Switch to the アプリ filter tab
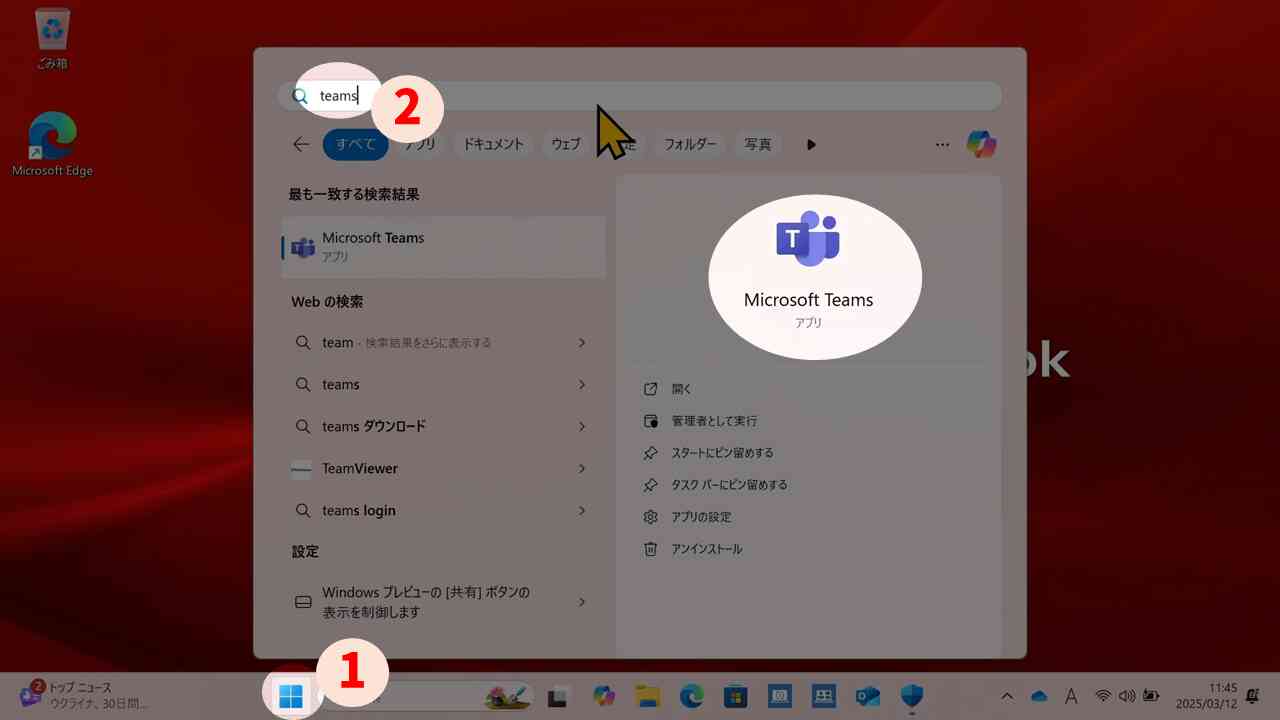Image resolution: width=1280 pixels, height=720 pixels. [x=419, y=144]
